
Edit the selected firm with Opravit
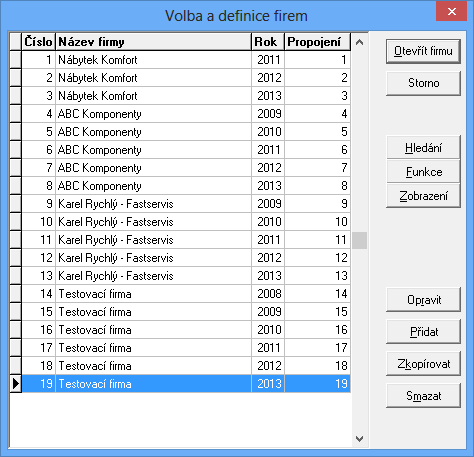click(423, 300)
